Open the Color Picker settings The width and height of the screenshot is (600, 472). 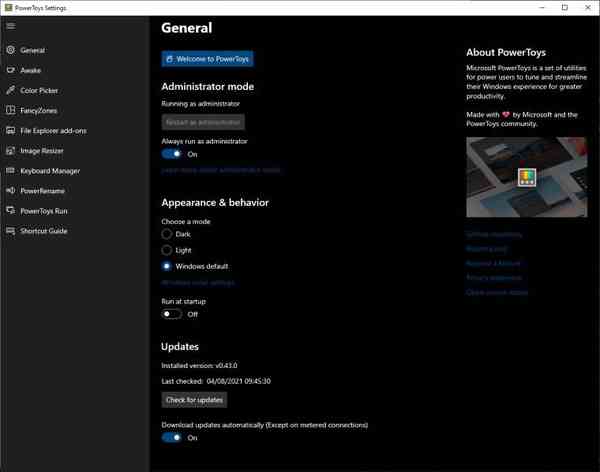point(39,90)
